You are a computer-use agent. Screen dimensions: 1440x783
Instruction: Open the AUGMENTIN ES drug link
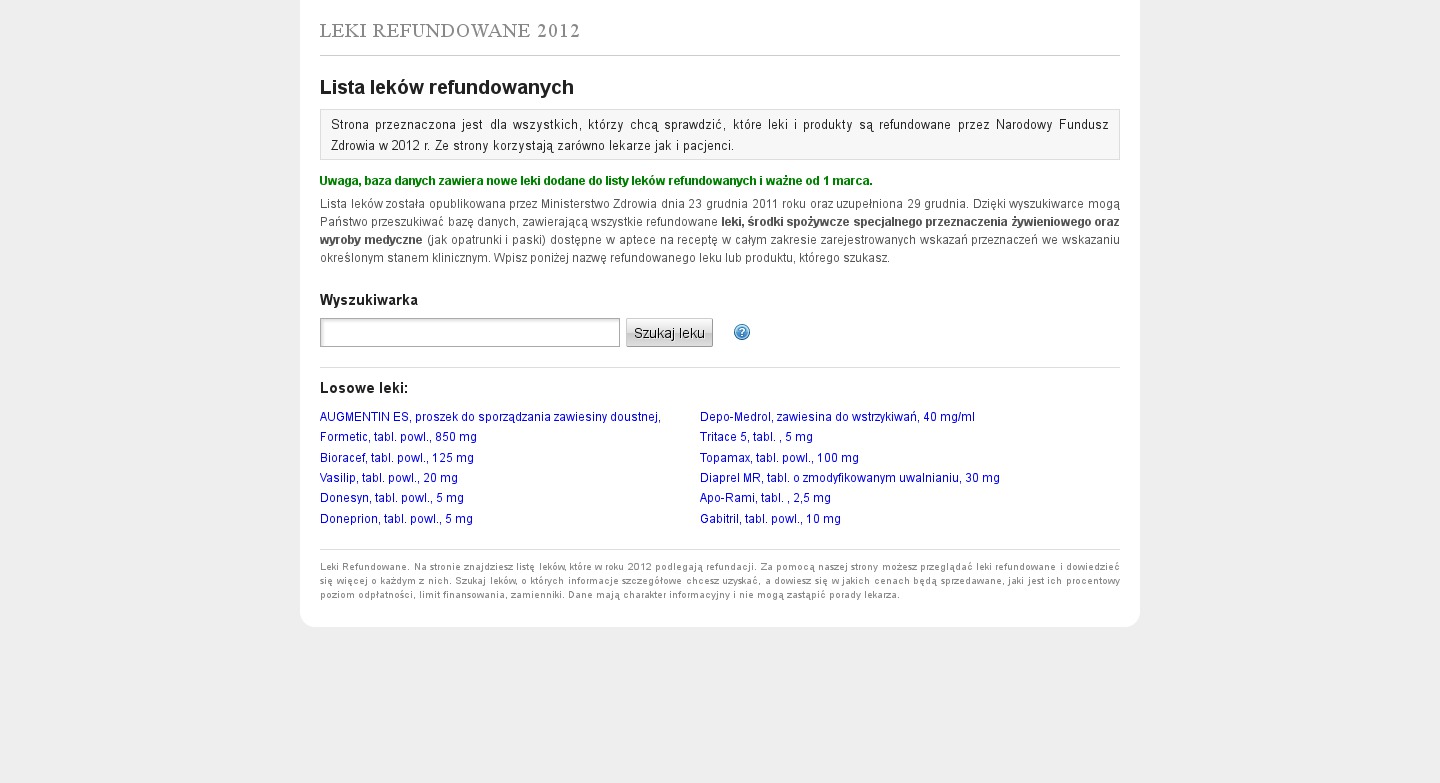point(490,417)
